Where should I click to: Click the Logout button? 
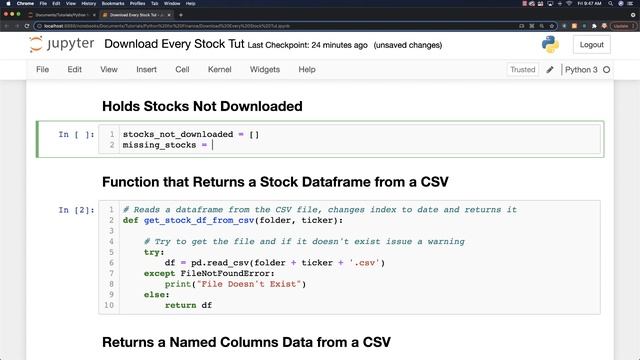coord(591,44)
